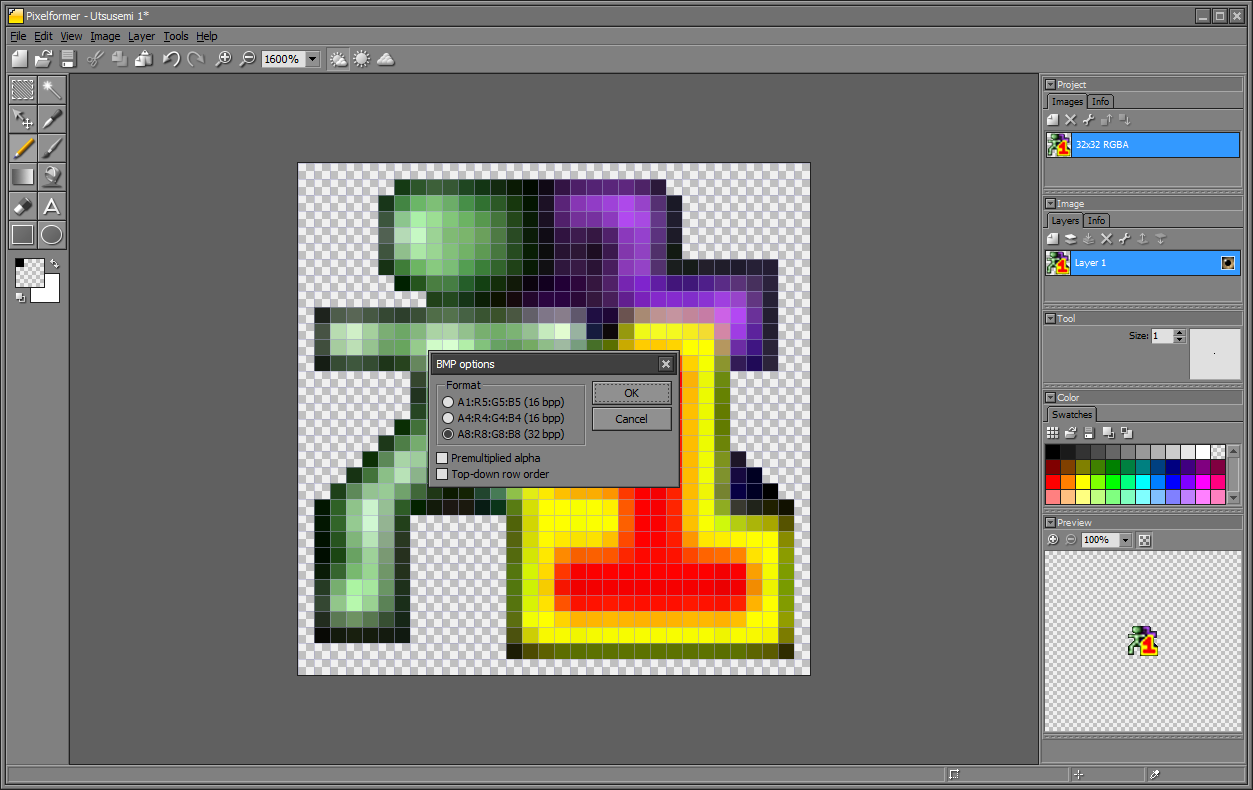Select A4:R4:G4:B4 (16 bpp) format
Screen dimensions: 1253x790
tap(503, 418)
